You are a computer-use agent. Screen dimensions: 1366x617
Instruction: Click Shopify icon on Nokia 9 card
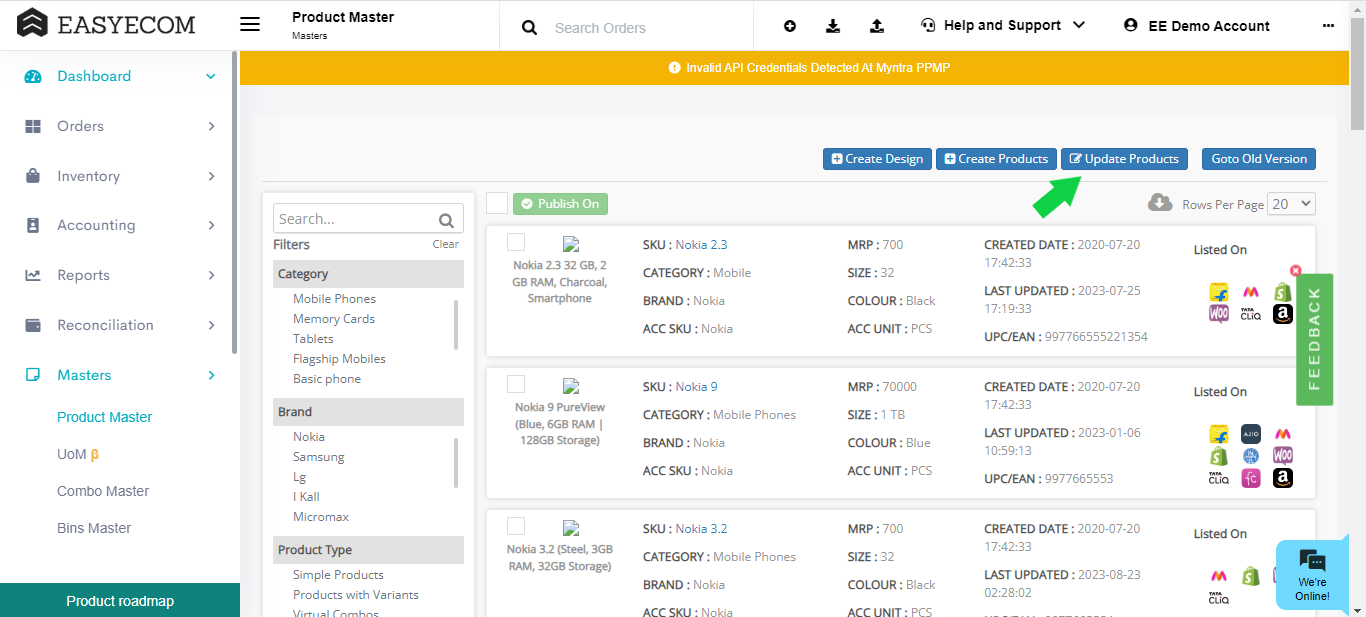pyautogui.click(x=1219, y=456)
